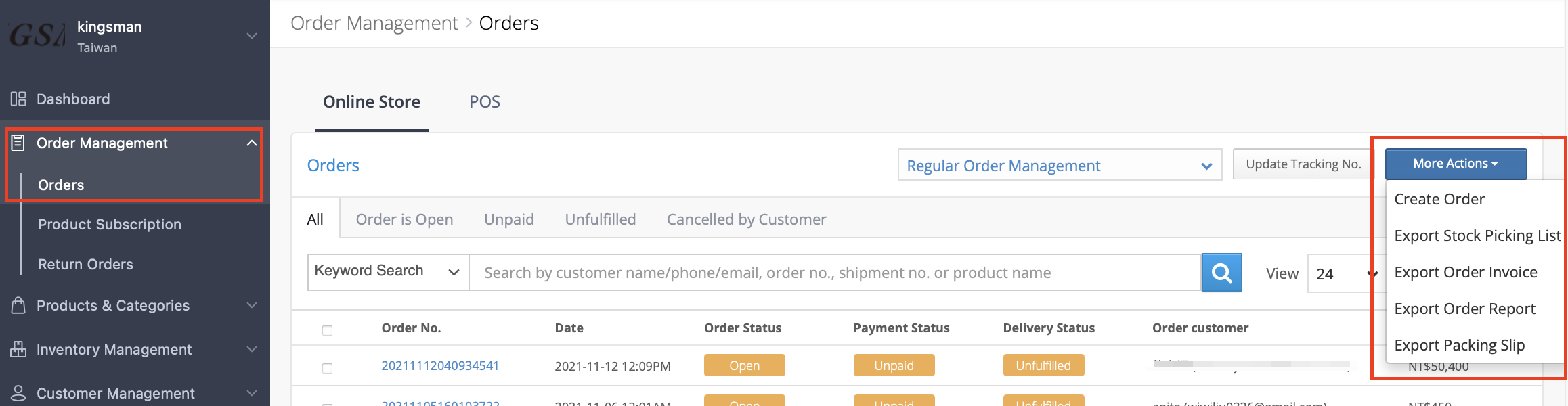Click the Update Tracking No. button
The height and width of the screenshot is (406, 1568).
[1303, 164]
